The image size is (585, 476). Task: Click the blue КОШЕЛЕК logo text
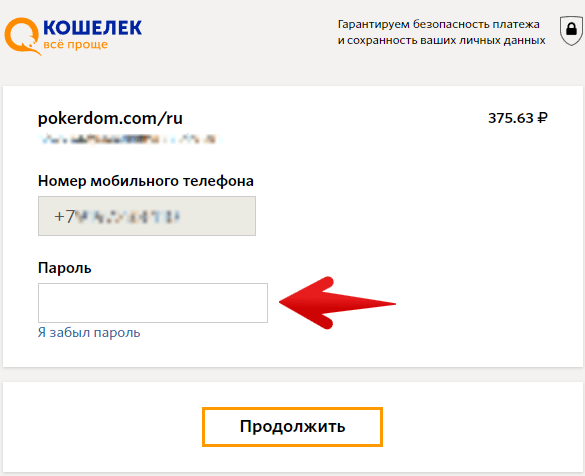pos(93,28)
